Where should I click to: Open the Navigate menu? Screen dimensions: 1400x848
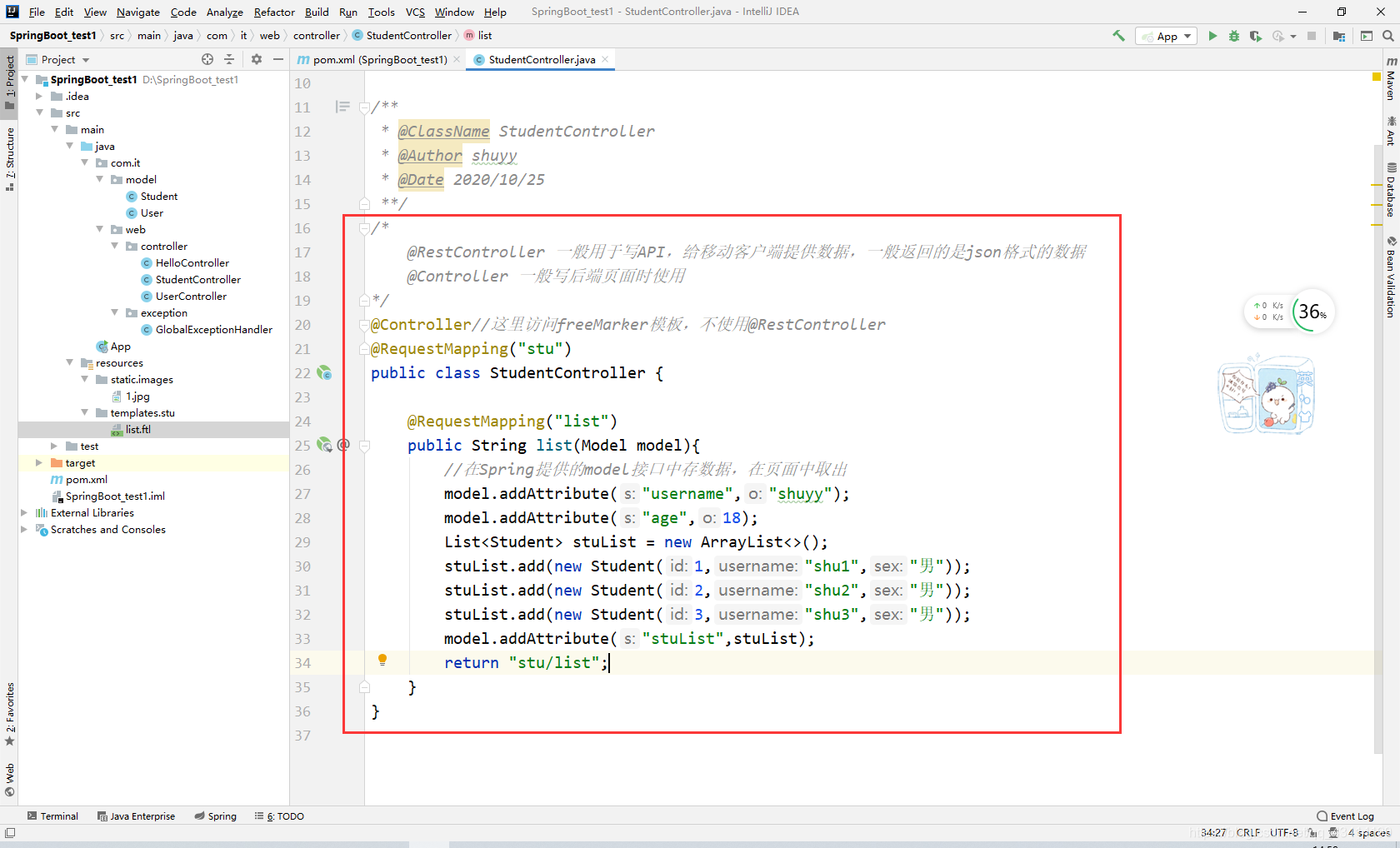tap(137, 12)
